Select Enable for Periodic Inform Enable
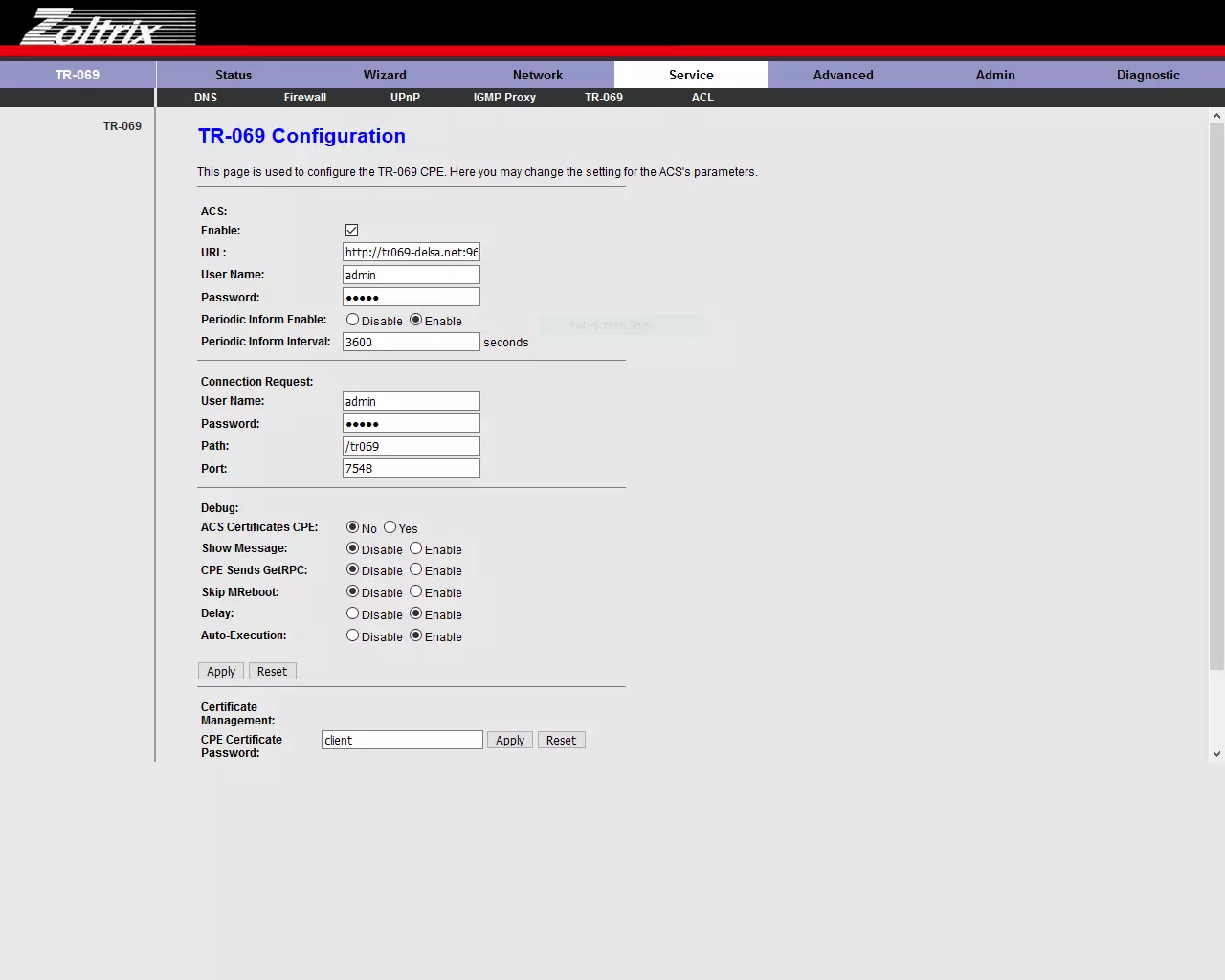Image resolution: width=1225 pixels, height=980 pixels. pos(415,320)
